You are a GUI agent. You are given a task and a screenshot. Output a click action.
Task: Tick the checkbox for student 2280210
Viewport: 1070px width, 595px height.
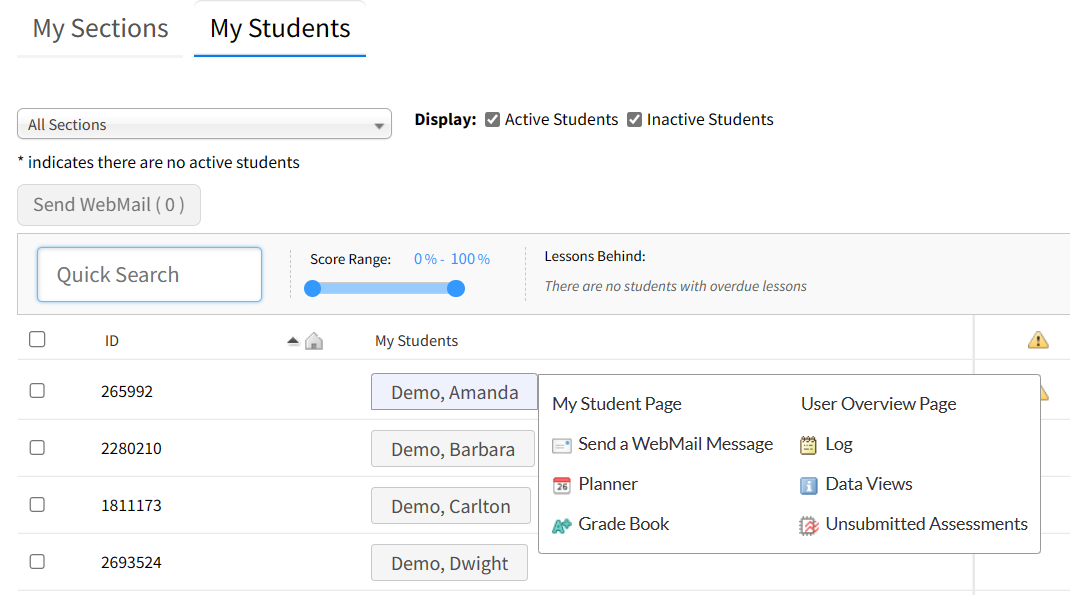point(37,448)
